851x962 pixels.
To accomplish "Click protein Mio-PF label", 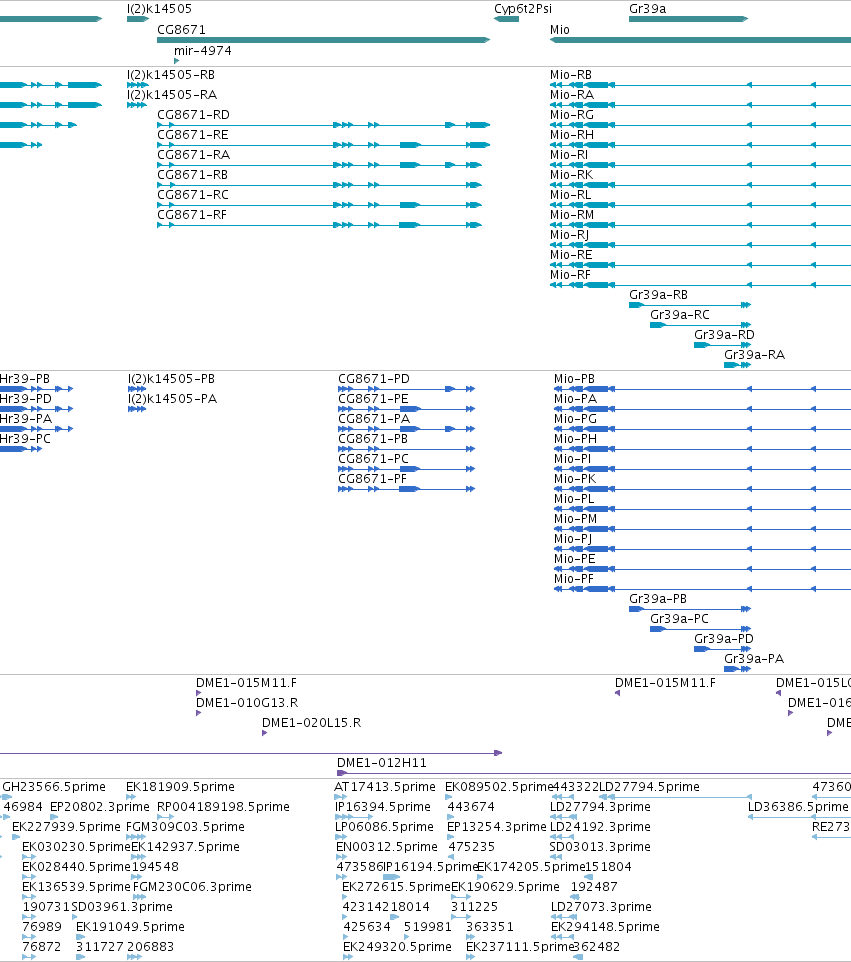I will click(x=574, y=579).
